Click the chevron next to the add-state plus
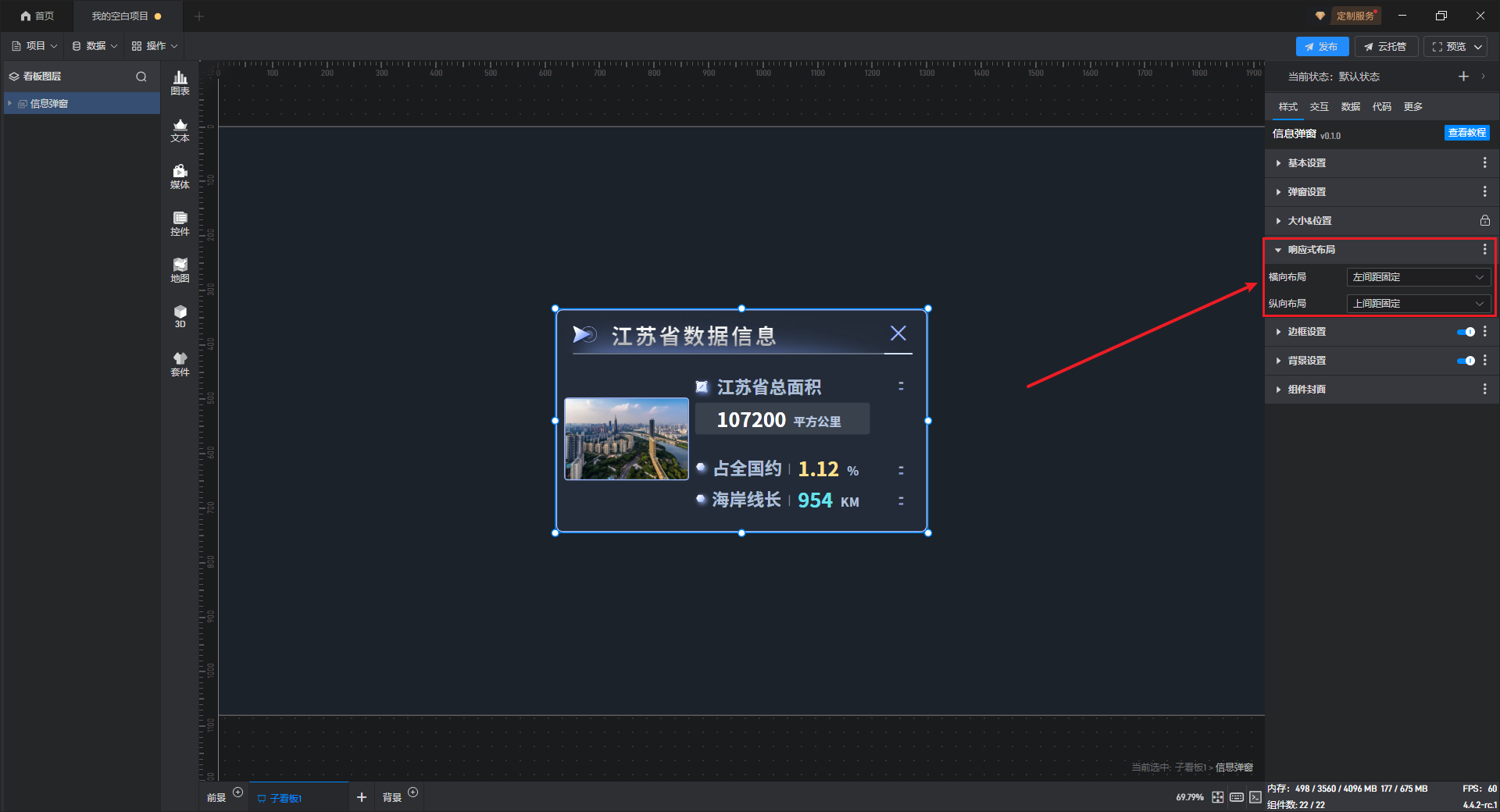 click(x=1483, y=76)
